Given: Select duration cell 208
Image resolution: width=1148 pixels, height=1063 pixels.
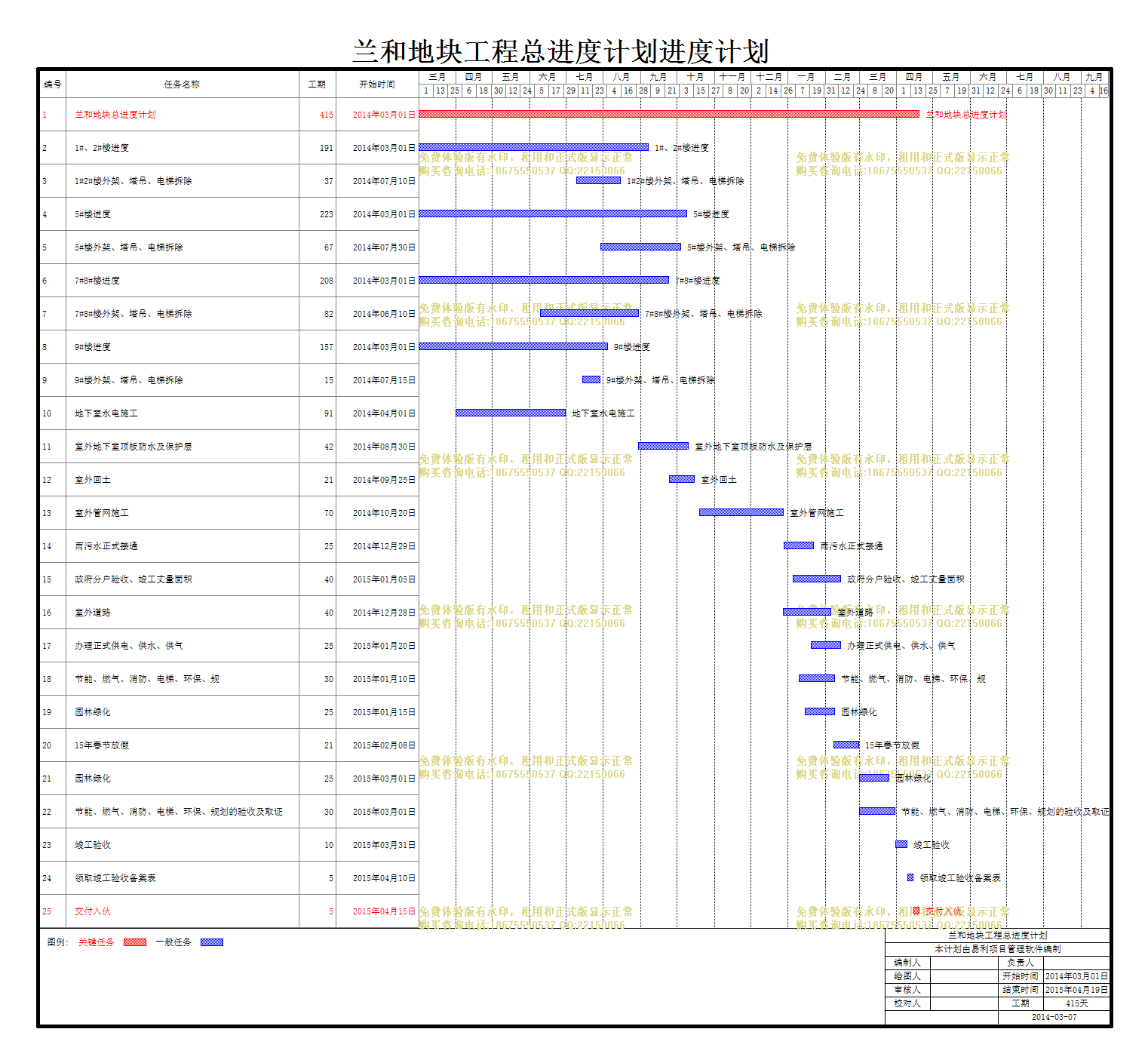Looking at the screenshot, I should tap(326, 281).
